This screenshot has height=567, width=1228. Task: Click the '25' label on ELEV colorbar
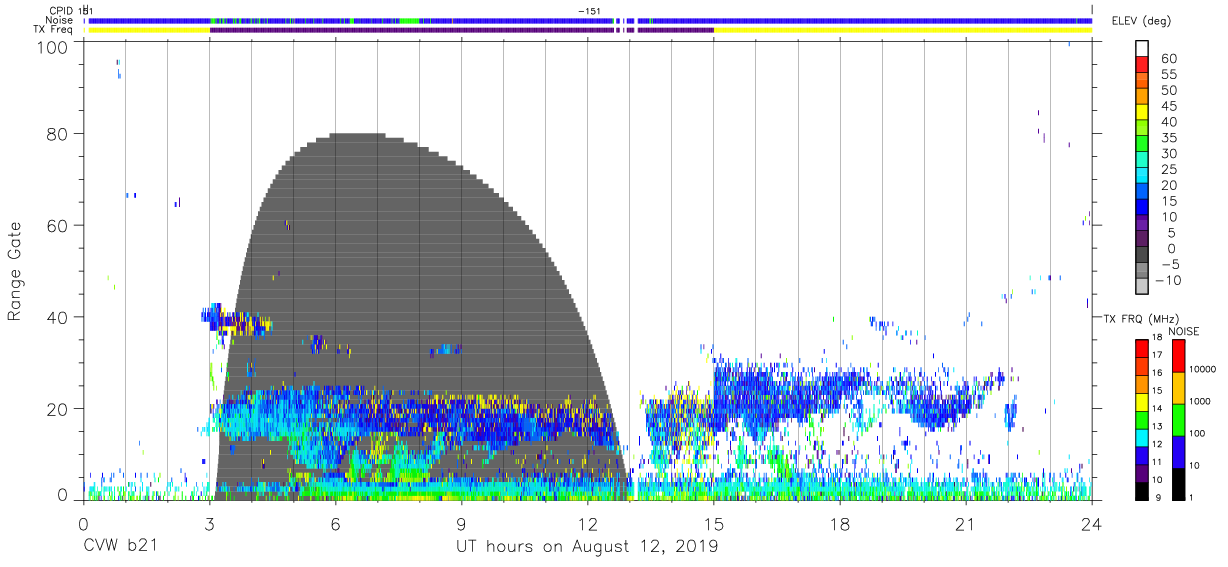1169,170
